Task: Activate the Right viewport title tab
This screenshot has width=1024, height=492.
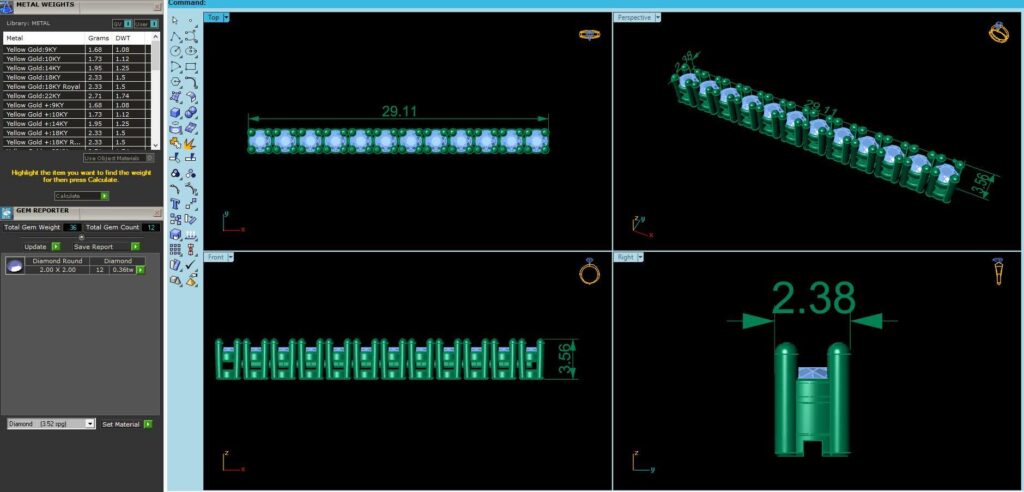Action: 625,257
